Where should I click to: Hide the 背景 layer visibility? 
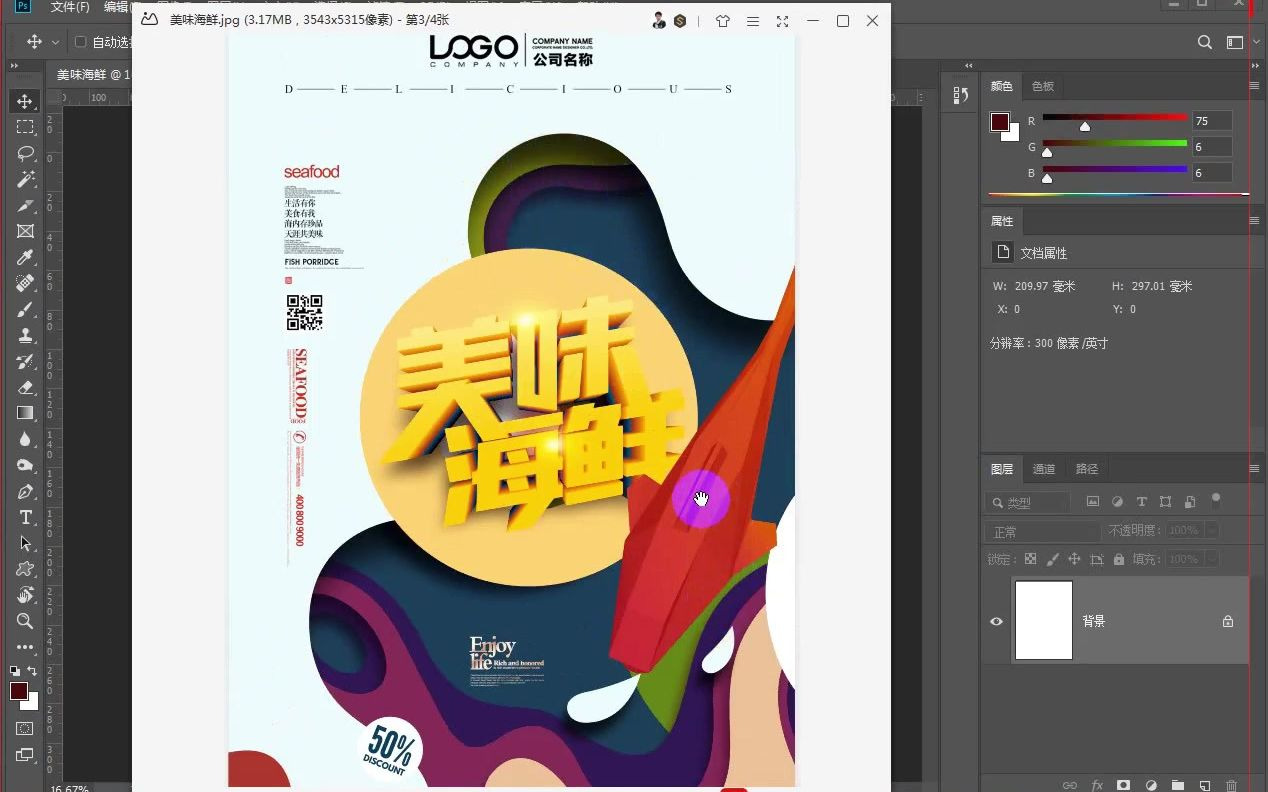(x=996, y=621)
